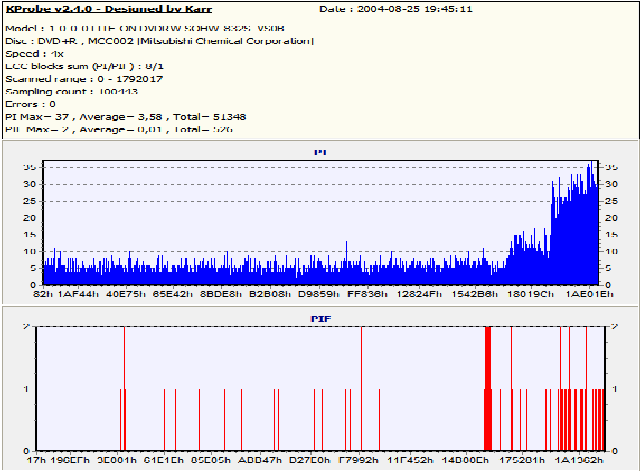
Task: Select the 'D9859h' x-axis label
Action: 319,294
